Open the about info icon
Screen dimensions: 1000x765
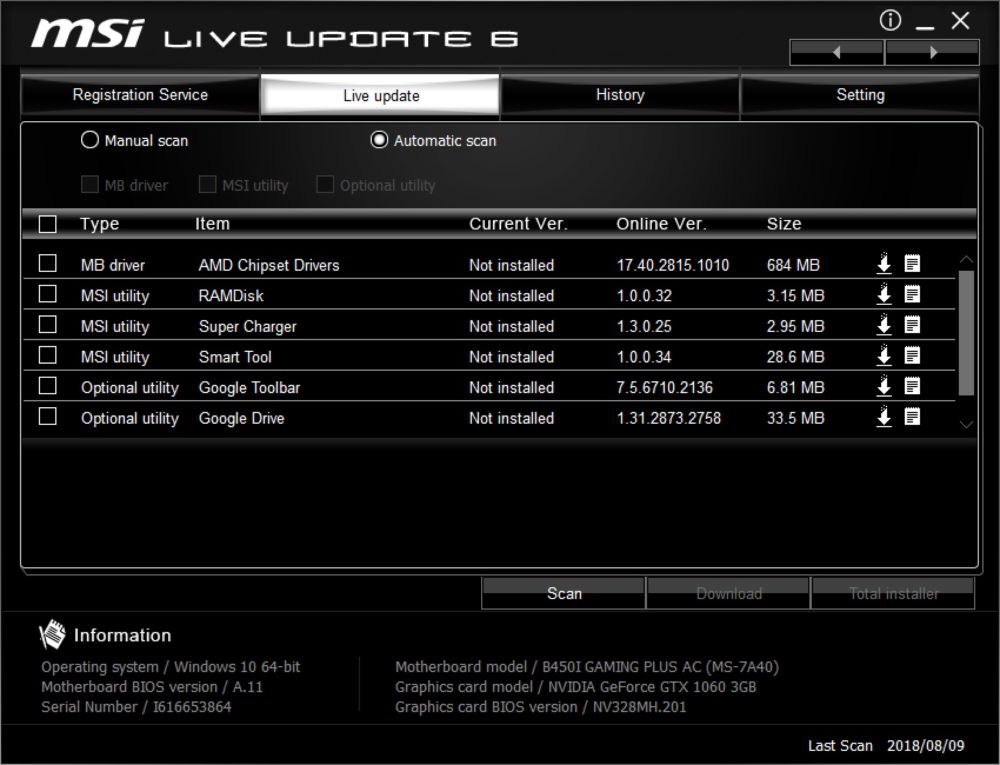point(890,20)
